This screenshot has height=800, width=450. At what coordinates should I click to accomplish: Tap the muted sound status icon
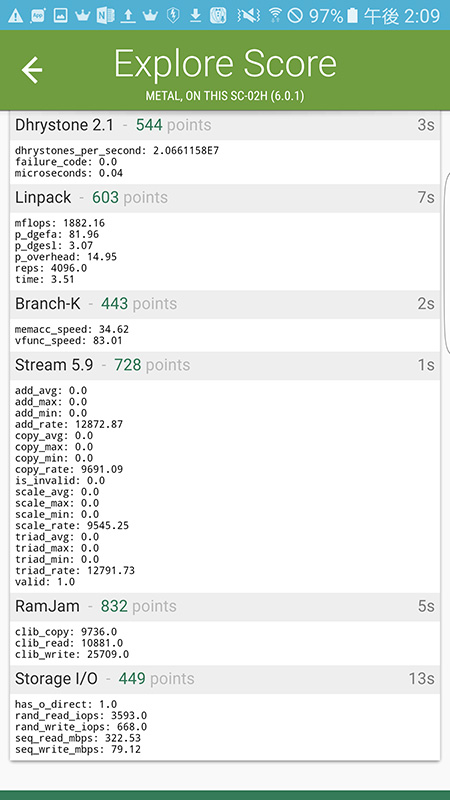tap(248, 16)
